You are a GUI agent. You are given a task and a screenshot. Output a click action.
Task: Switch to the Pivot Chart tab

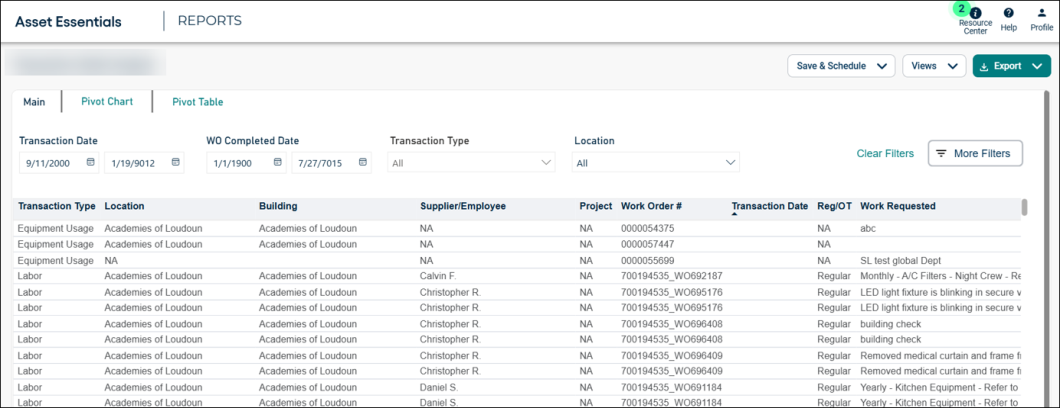coord(107,102)
